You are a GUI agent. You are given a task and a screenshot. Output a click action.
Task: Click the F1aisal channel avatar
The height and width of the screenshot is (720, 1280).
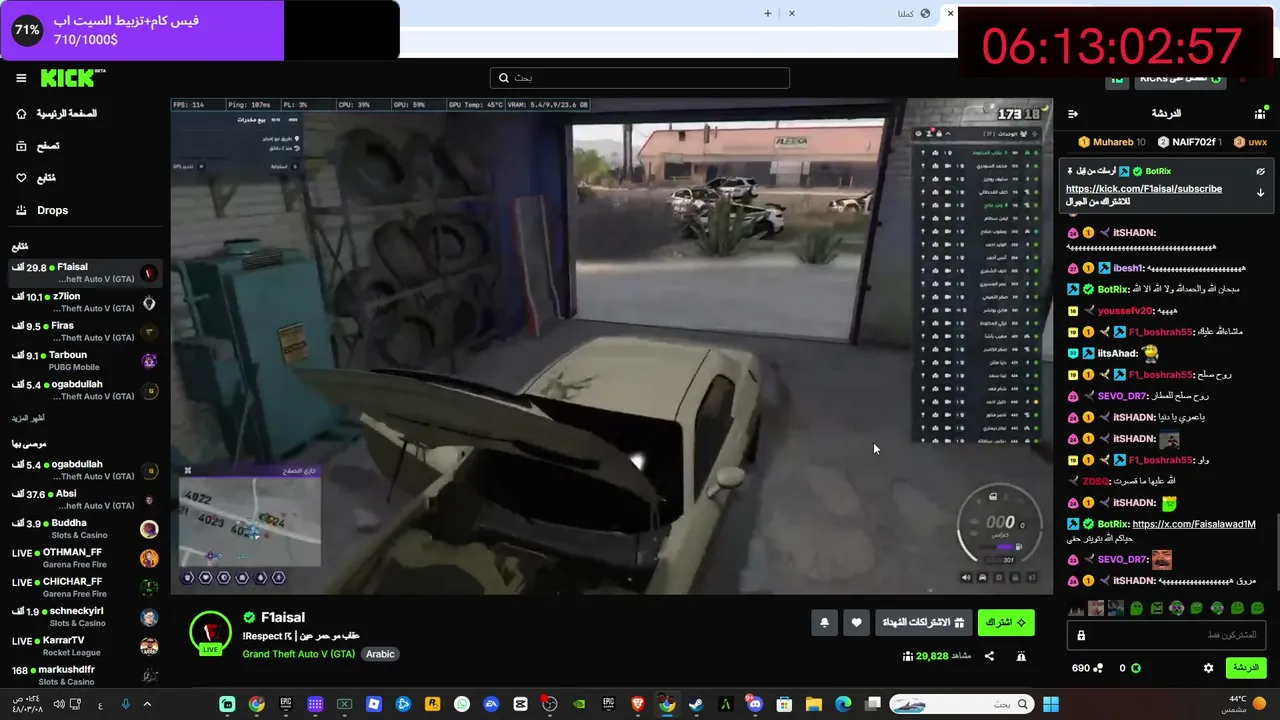point(210,632)
